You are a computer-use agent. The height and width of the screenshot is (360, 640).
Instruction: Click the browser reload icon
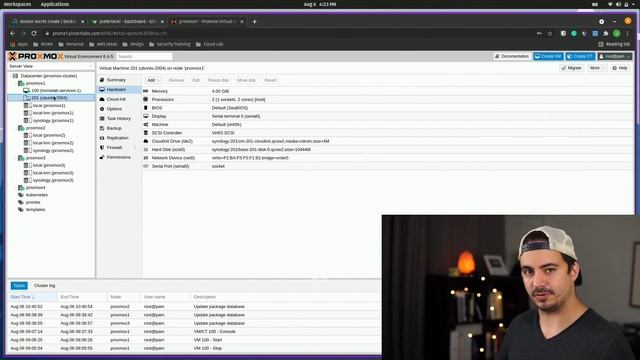coord(34,33)
